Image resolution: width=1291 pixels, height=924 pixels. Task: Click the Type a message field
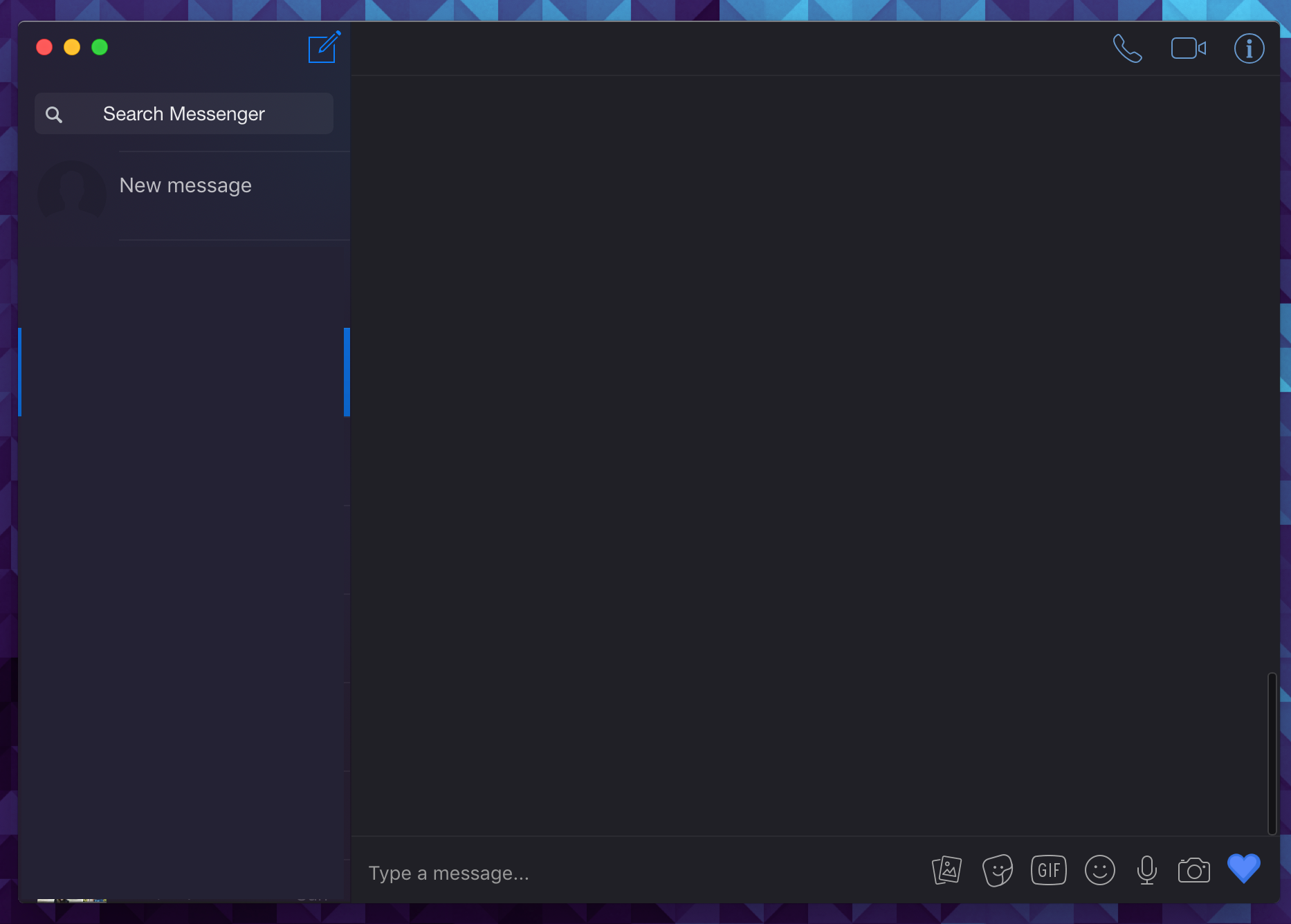coord(640,873)
